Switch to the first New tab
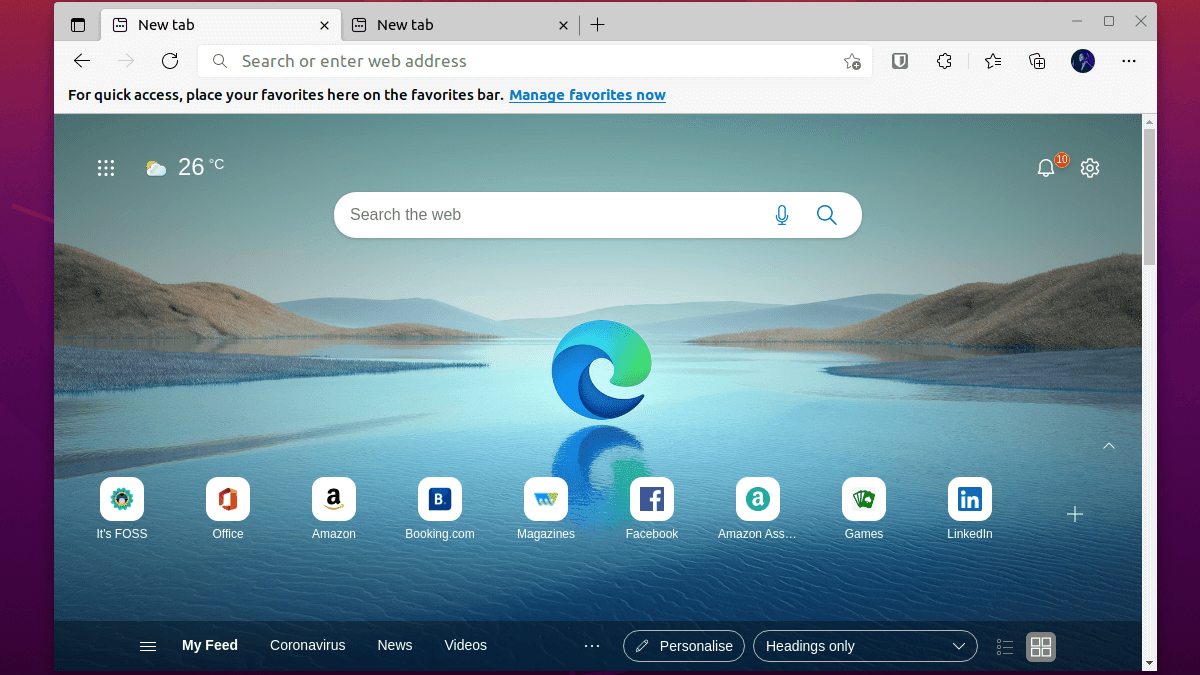 coord(221,25)
